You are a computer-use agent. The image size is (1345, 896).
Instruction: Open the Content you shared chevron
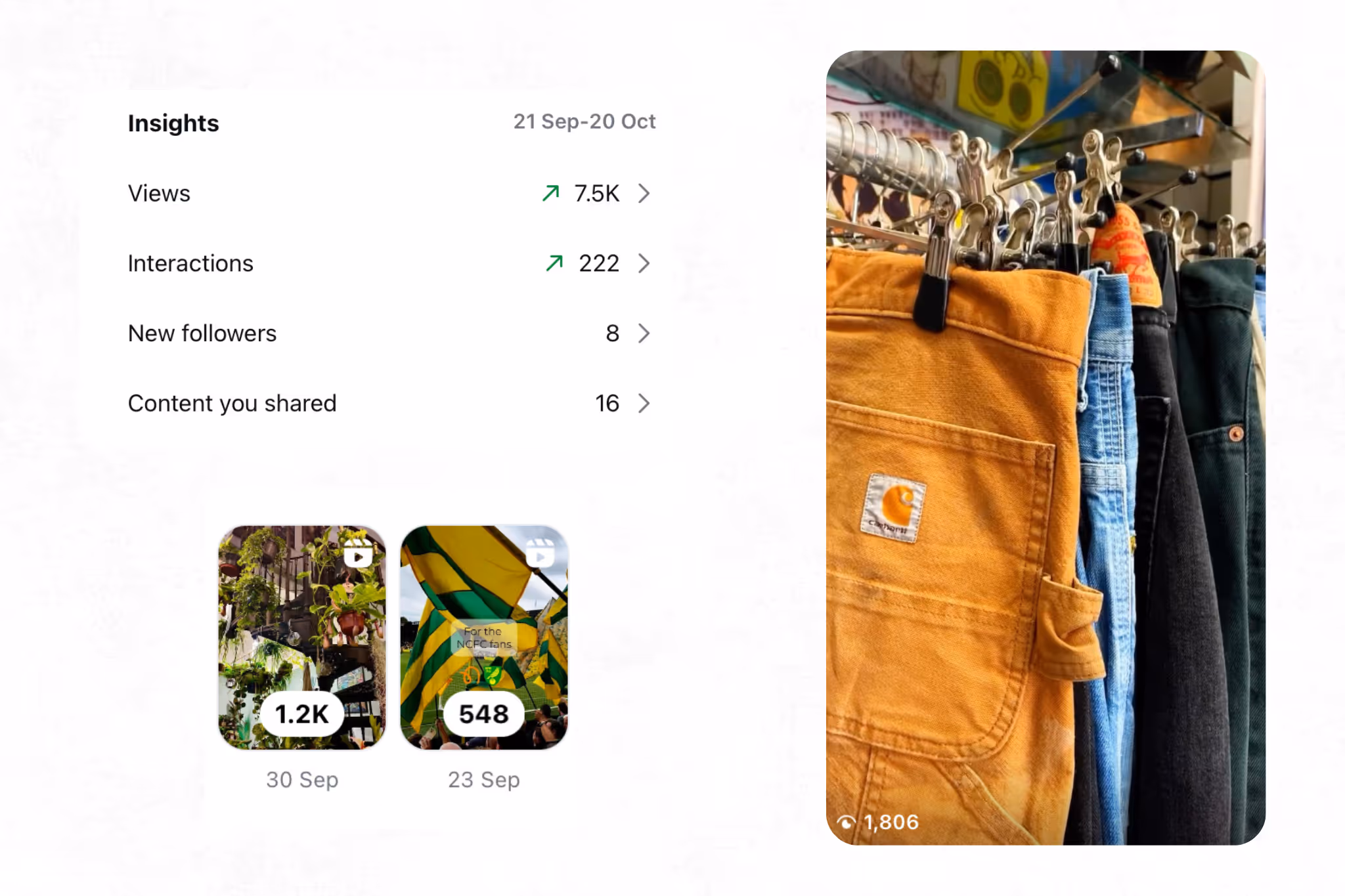644,403
